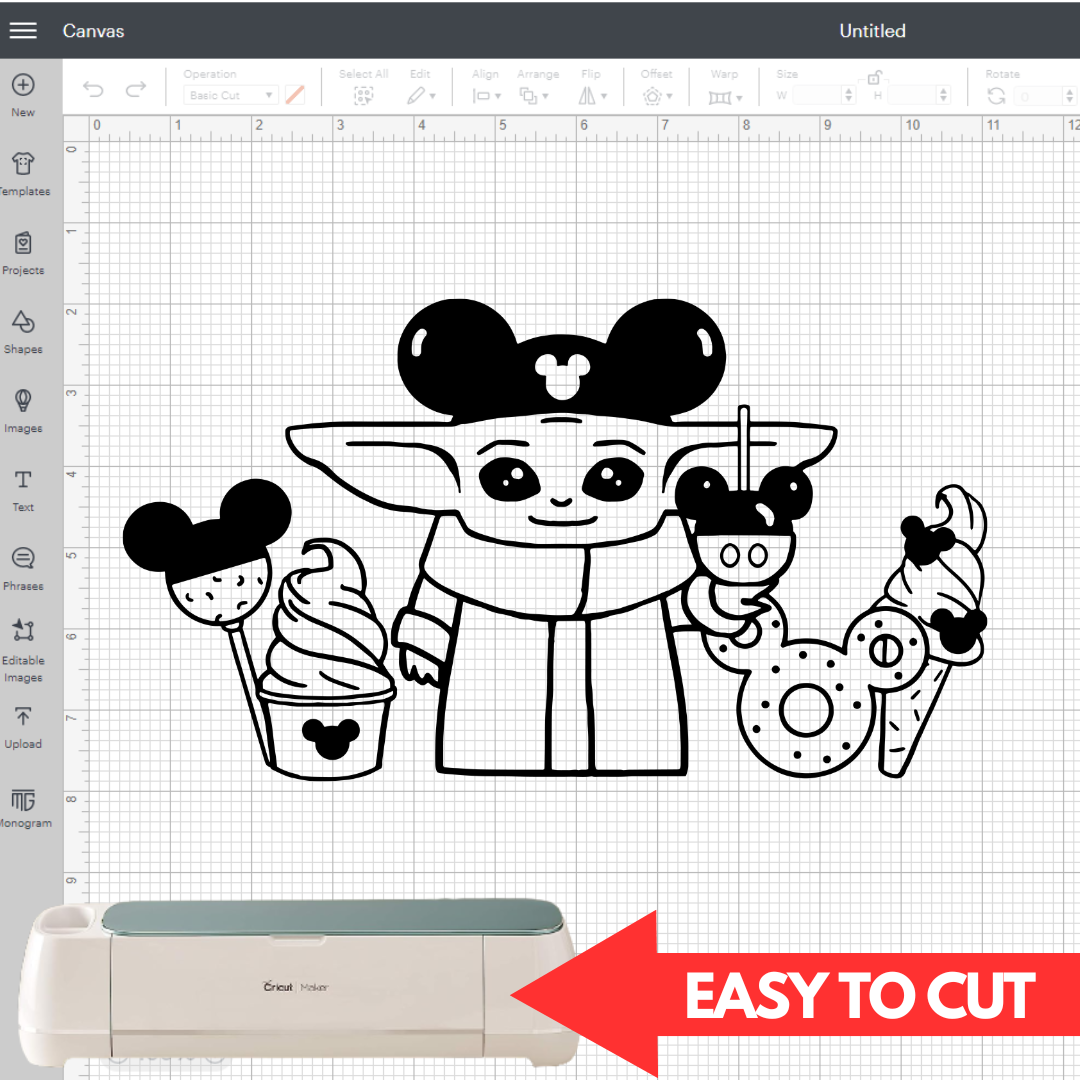Open the Warp dropdown
The image size is (1080, 1080).
[x=725, y=98]
